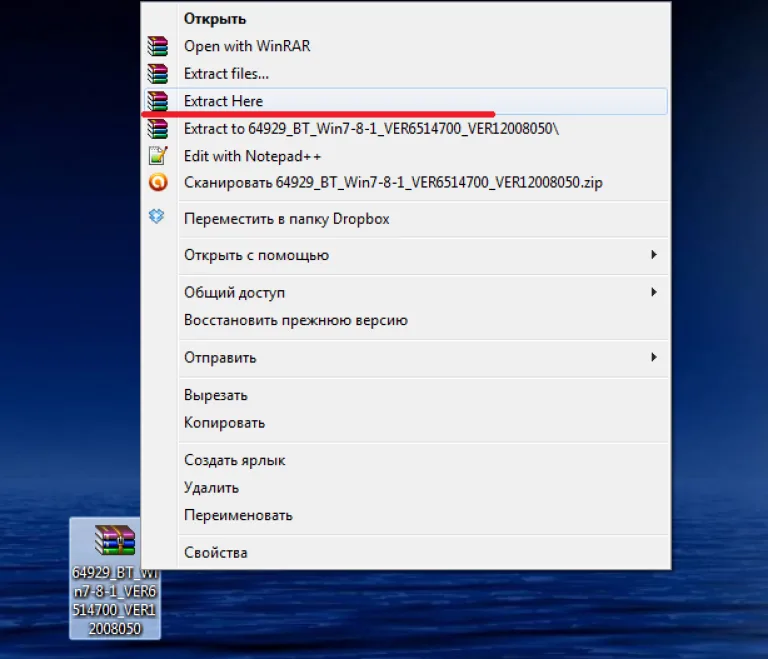Click WinRAR icon beside Extract Here
The width and height of the screenshot is (768, 659).
[158, 100]
